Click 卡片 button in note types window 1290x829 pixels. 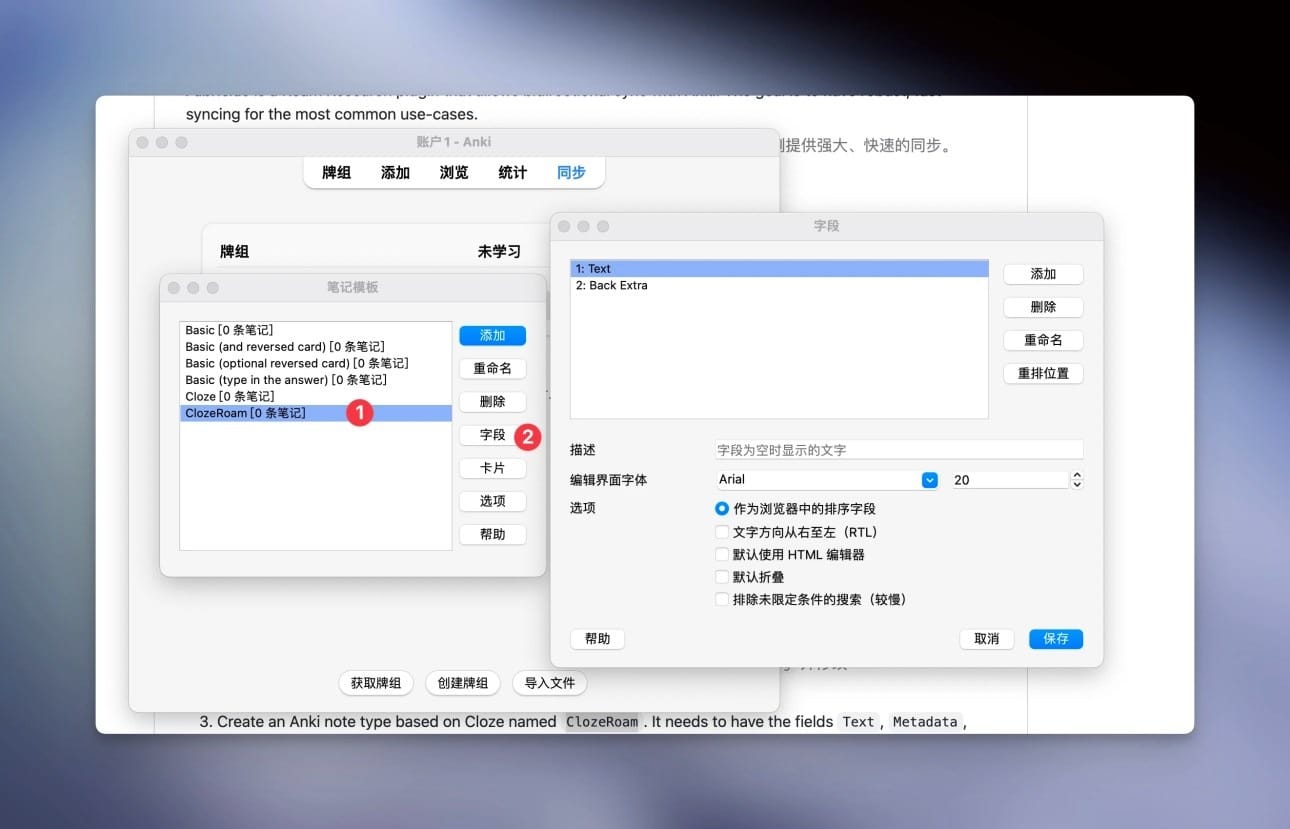(492, 468)
